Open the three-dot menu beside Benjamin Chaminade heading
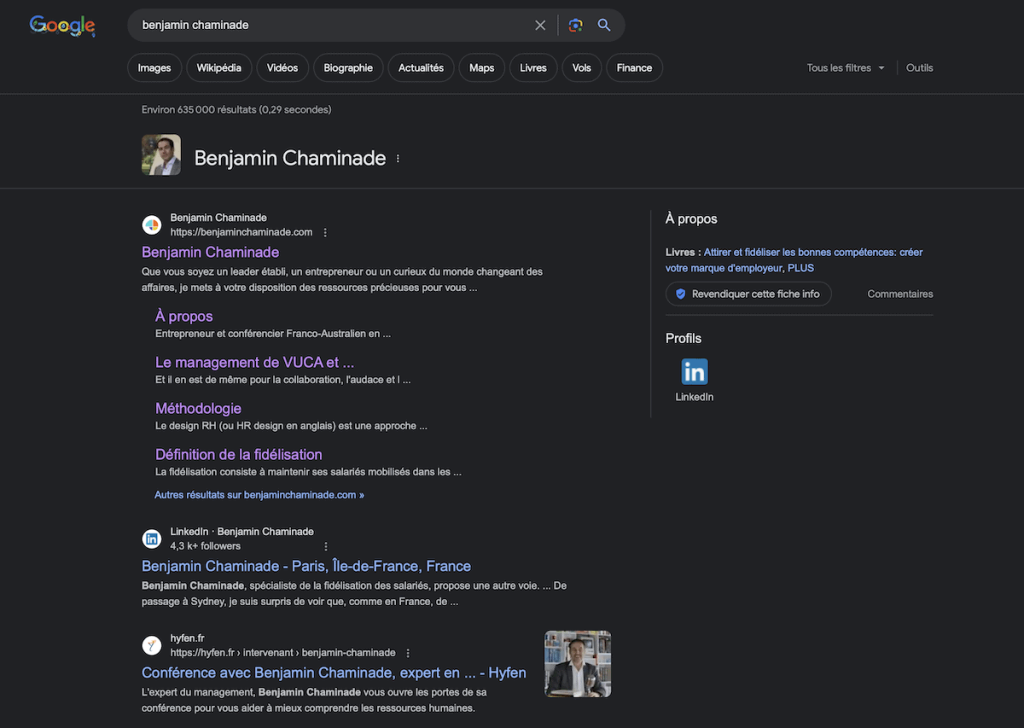The height and width of the screenshot is (728, 1024). point(398,159)
